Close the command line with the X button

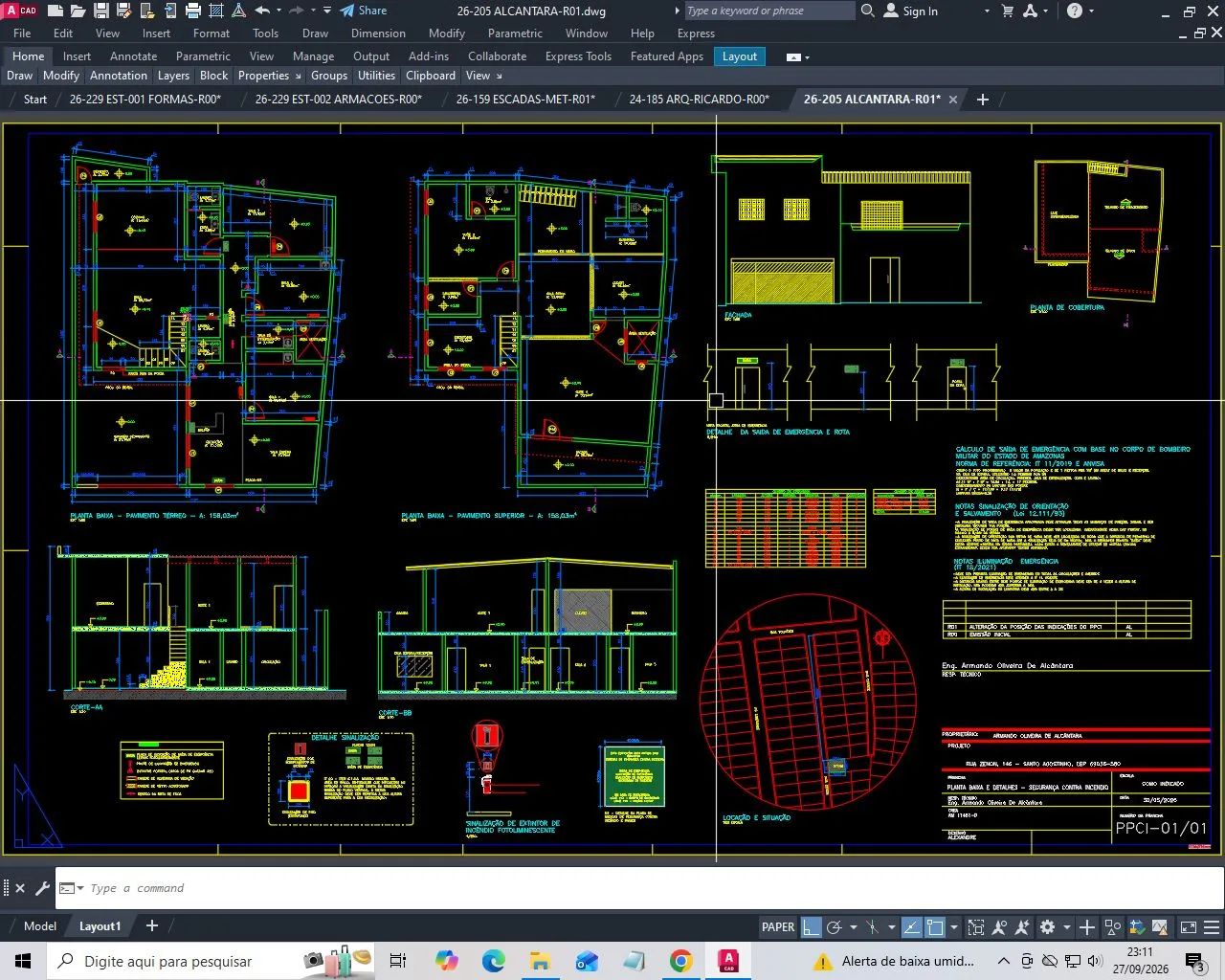click(20, 888)
